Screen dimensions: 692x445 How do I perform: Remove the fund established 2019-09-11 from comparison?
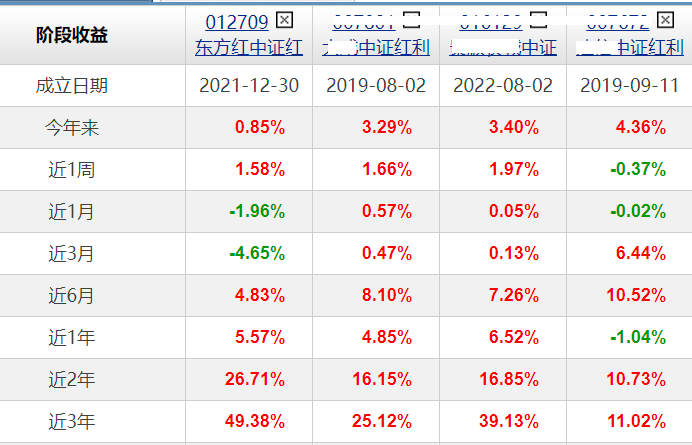664,19
